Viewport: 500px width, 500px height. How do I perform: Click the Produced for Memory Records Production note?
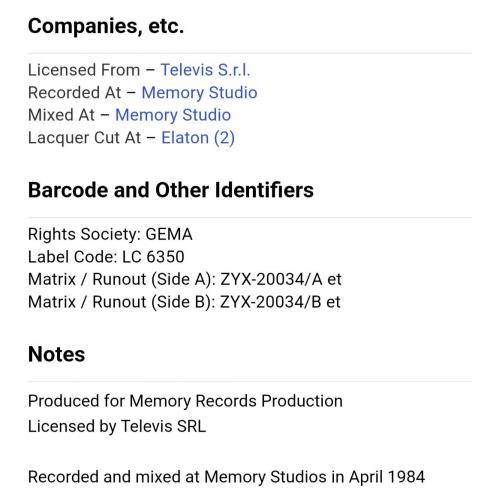pyautogui.click(x=185, y=401)
